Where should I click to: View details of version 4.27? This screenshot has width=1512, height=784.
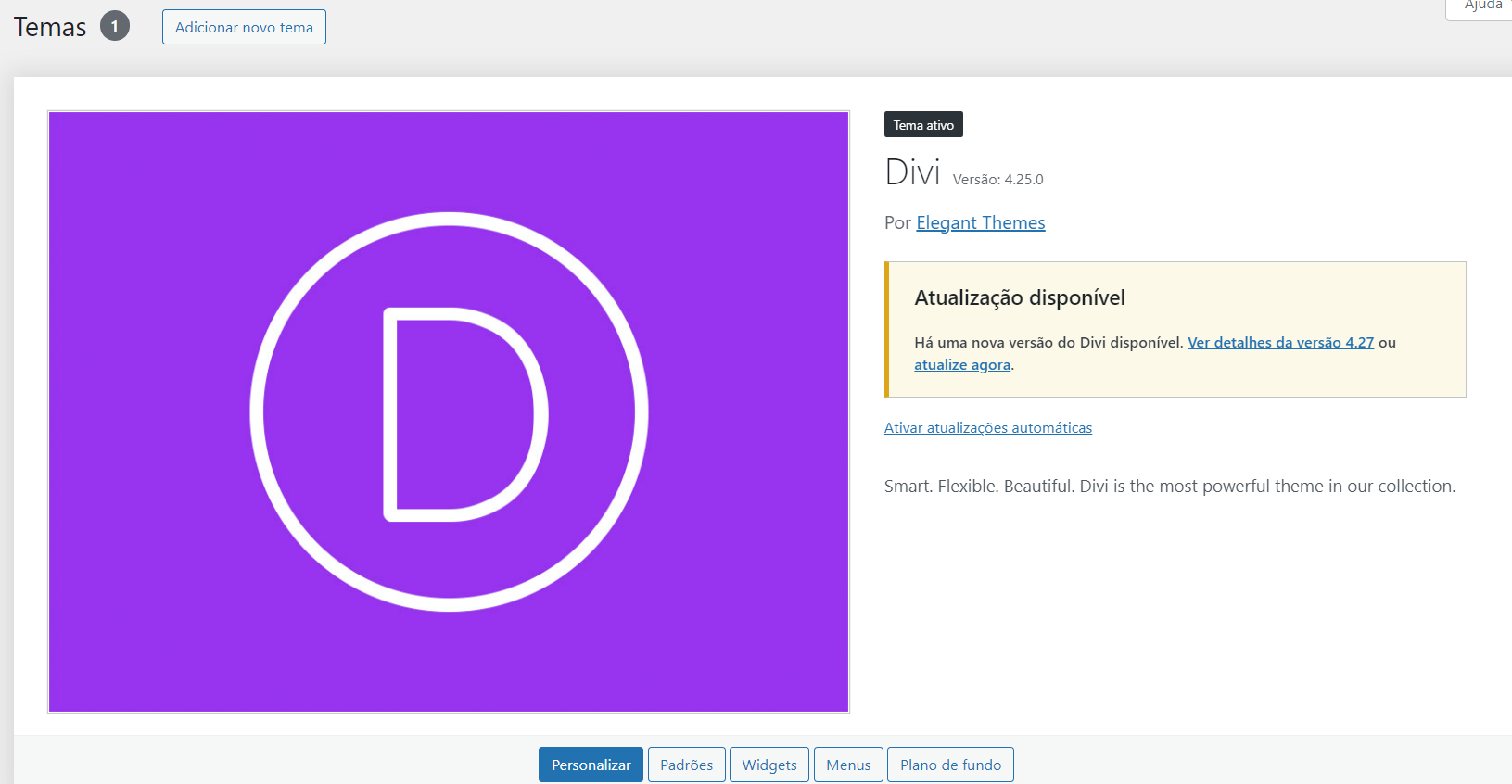[x=1281, y=342]
